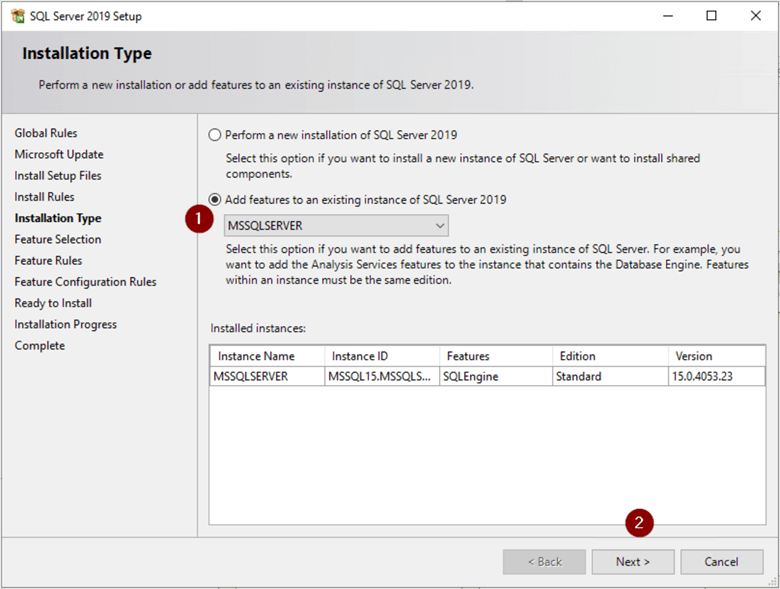The image size is (780, 589).
Task: Click Global Rules in the steps list
Action: [x=46, y=133]
